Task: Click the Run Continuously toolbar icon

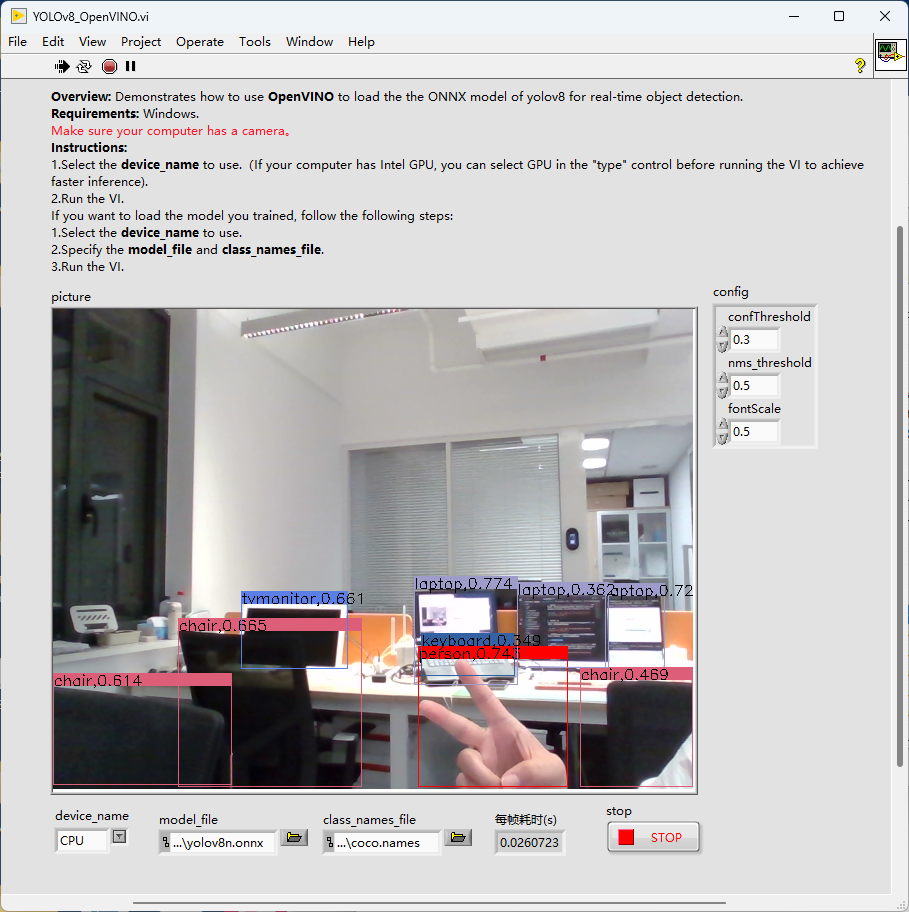Action: coord(84,66)
